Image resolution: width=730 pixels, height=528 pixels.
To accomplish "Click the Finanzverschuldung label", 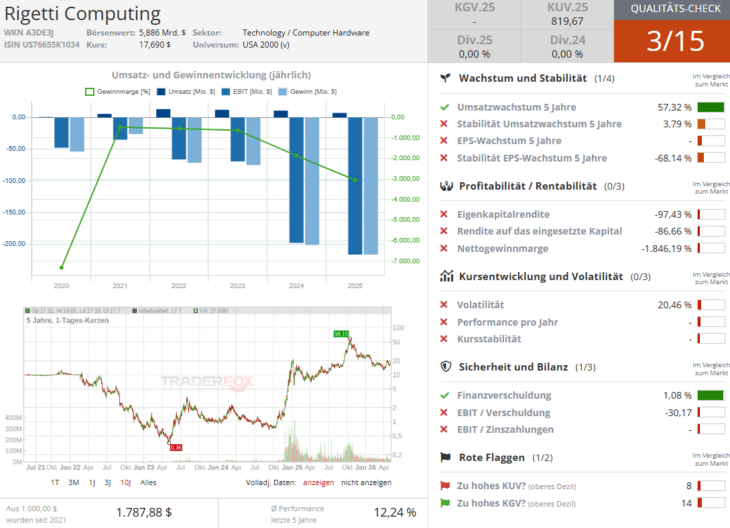I will point(504,395).
